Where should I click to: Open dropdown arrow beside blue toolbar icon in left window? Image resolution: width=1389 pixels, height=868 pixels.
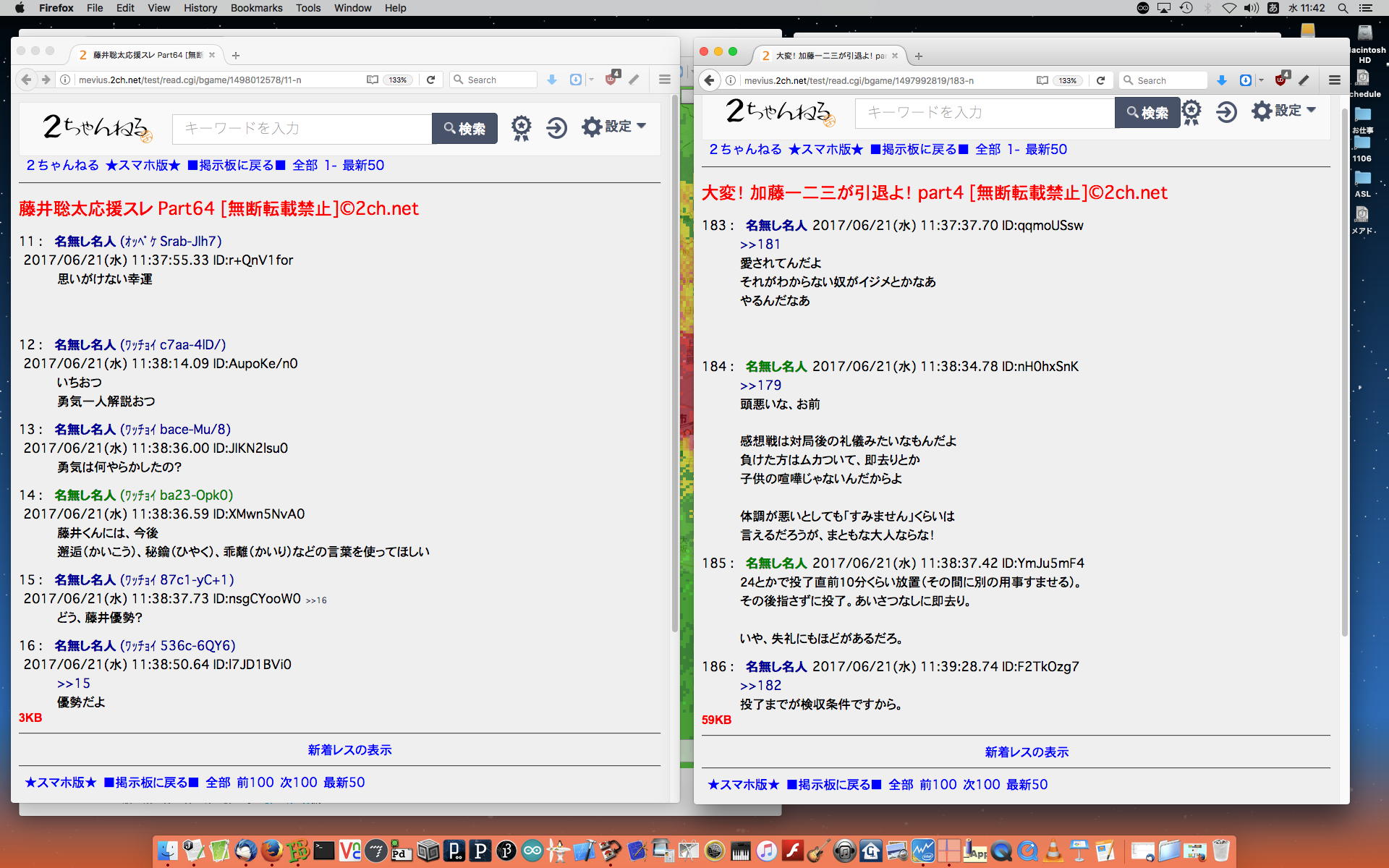pos(592,80)
